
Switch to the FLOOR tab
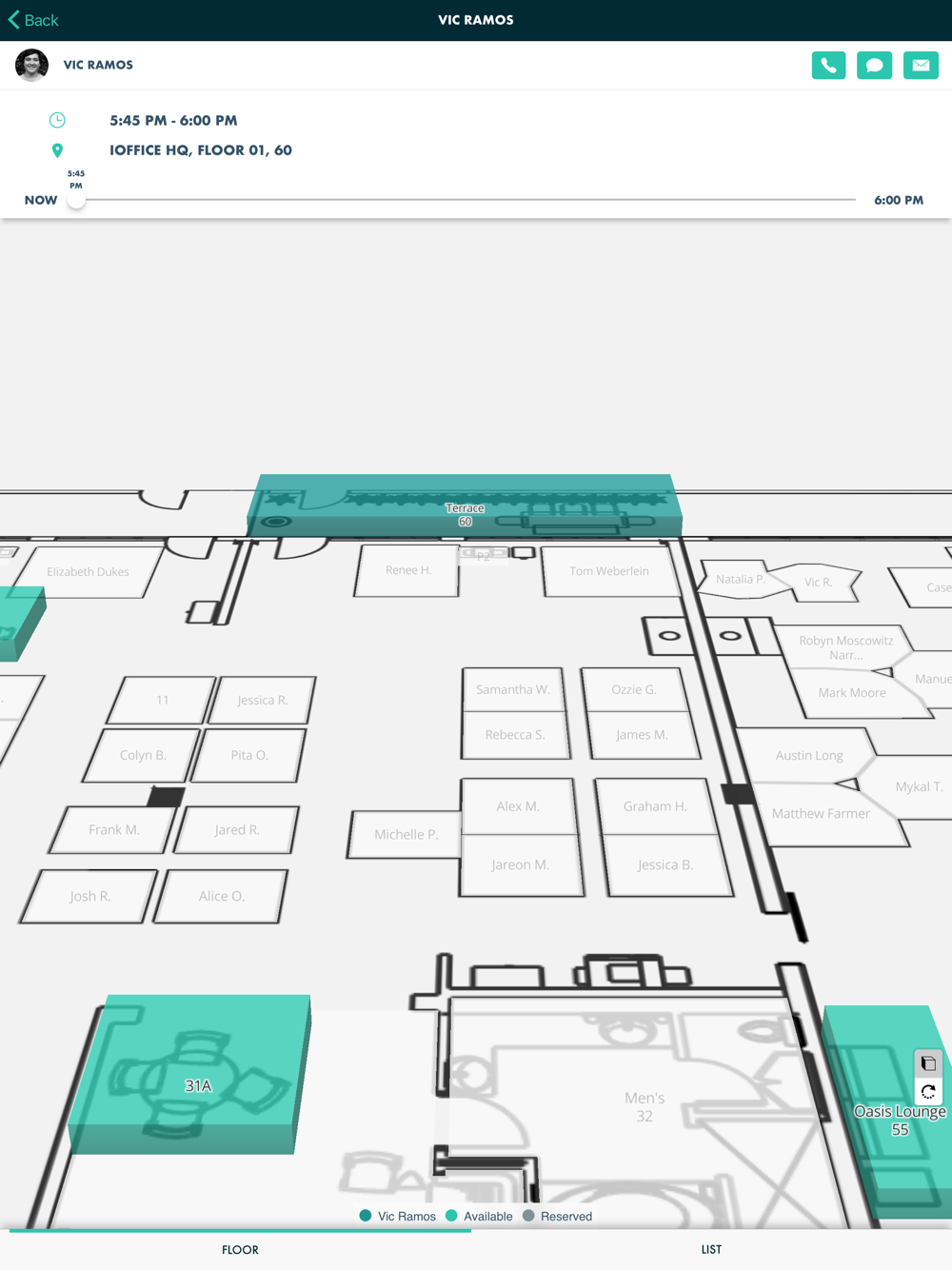coord(240,1250)
